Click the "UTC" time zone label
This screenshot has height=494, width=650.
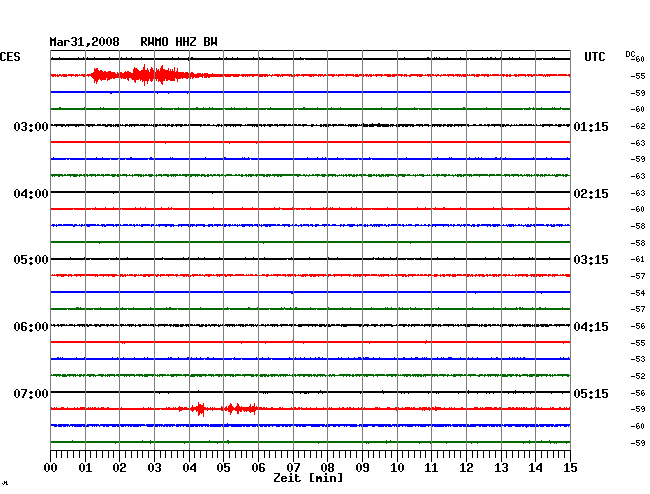pyautogui.click(x=595, y=57)
